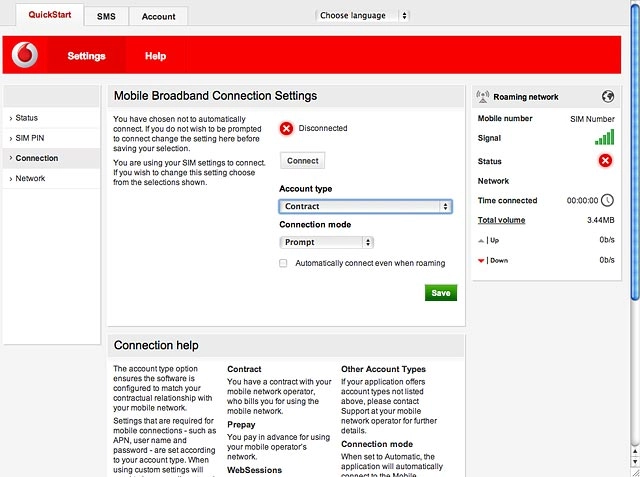Click the Connection help heading
640x477 pixels.
(156, 345)
